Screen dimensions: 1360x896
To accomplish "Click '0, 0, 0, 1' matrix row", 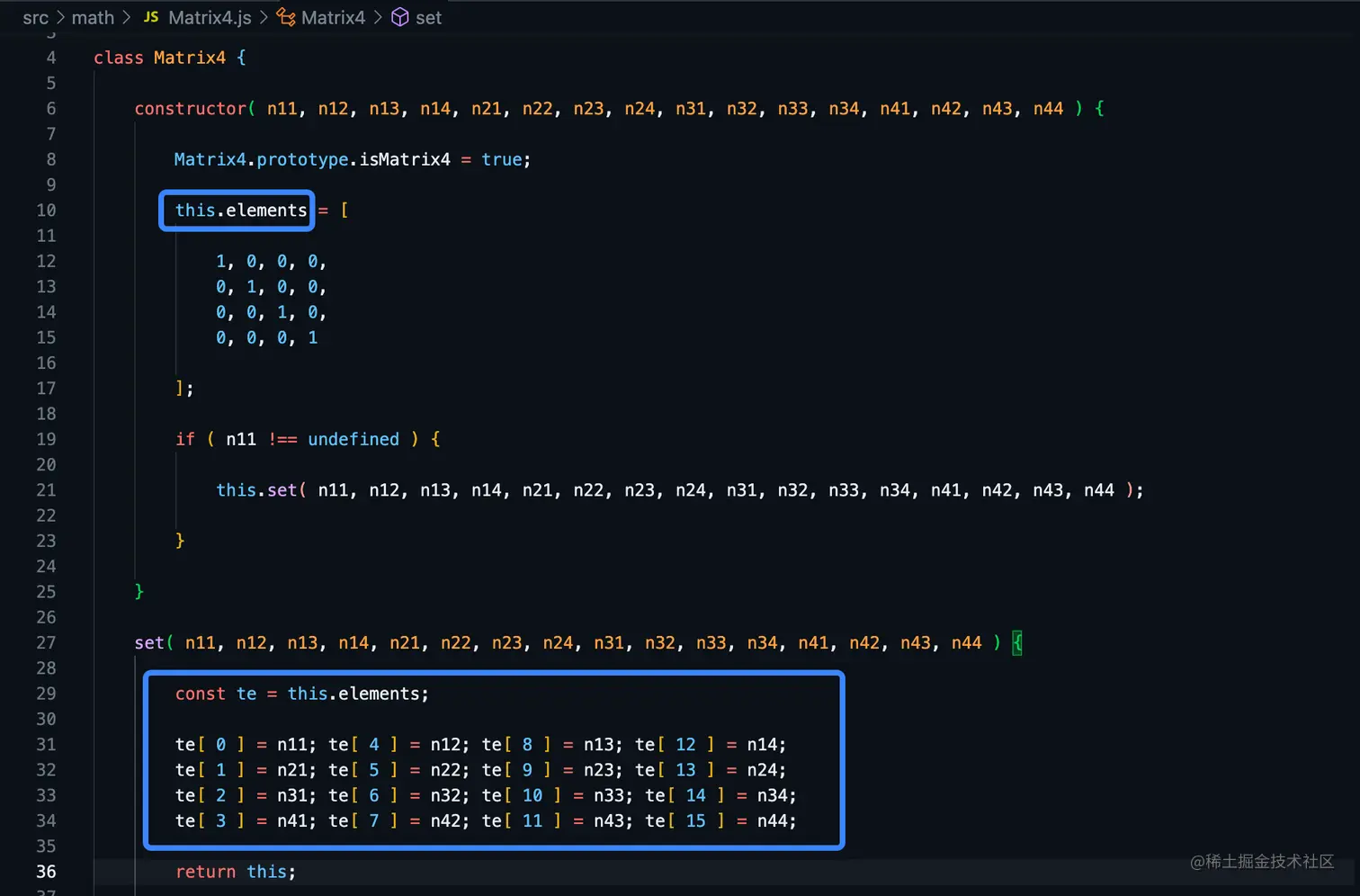I will click(x=266, y=338).
